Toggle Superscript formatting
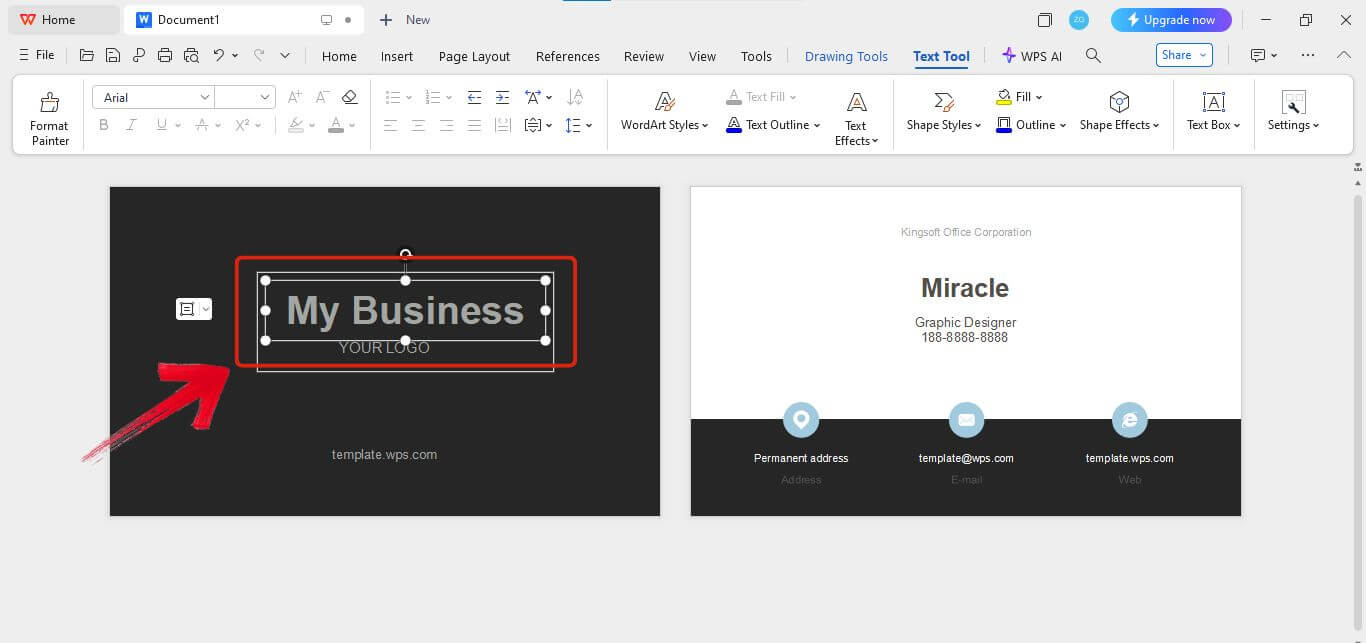This screenshot has height=643, width=1366. (x=242, y=125)
